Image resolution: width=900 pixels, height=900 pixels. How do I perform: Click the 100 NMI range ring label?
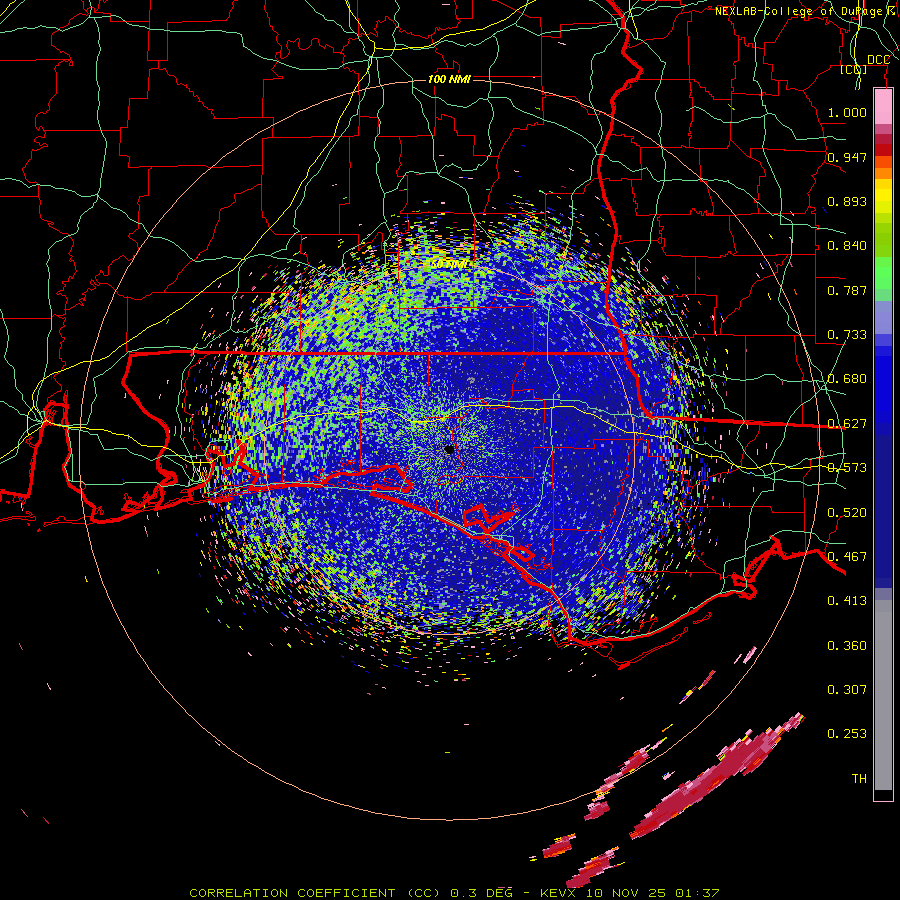point(449,79)
